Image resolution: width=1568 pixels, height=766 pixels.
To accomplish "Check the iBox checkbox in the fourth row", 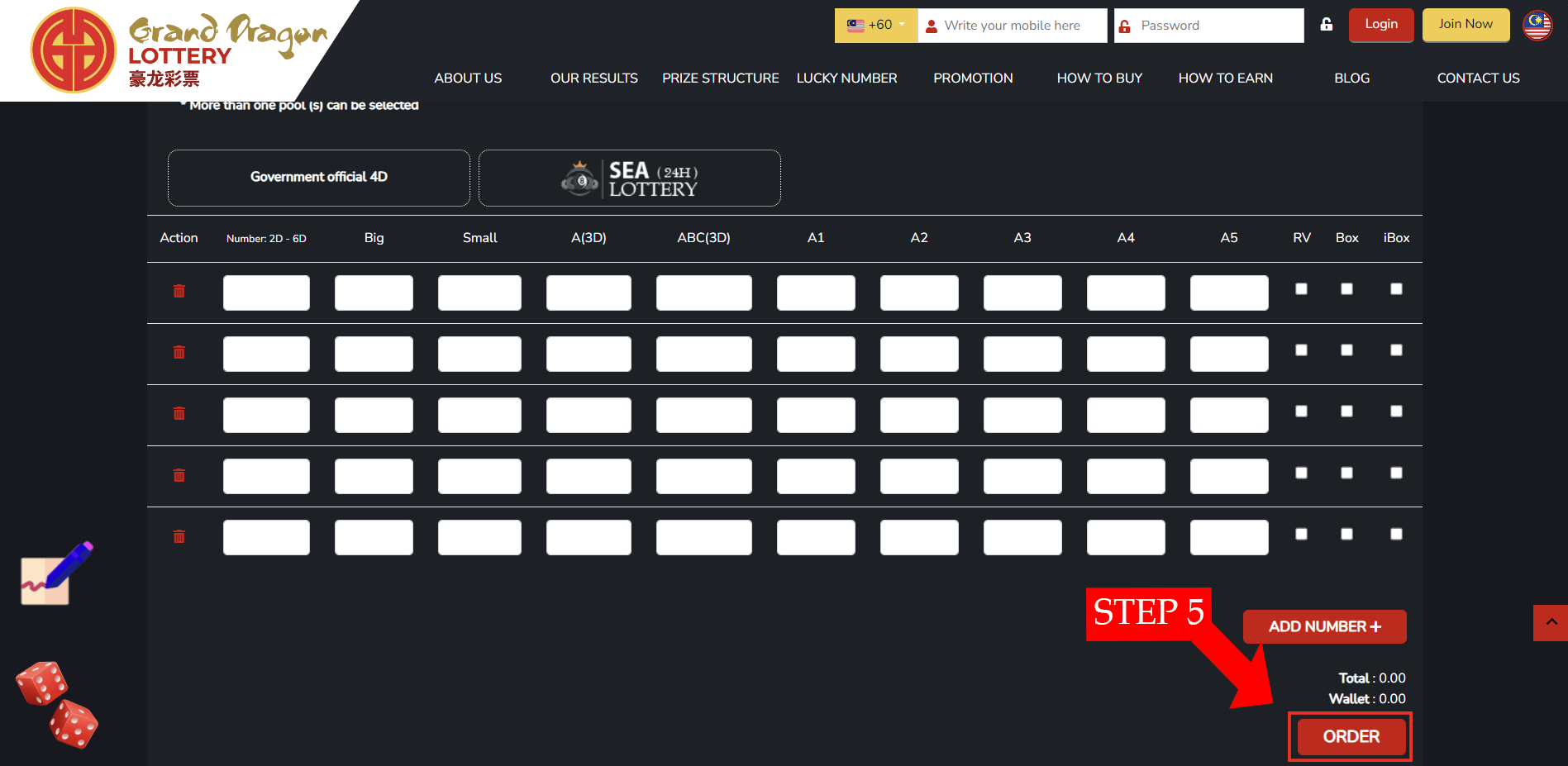I will click(1396, 473).
